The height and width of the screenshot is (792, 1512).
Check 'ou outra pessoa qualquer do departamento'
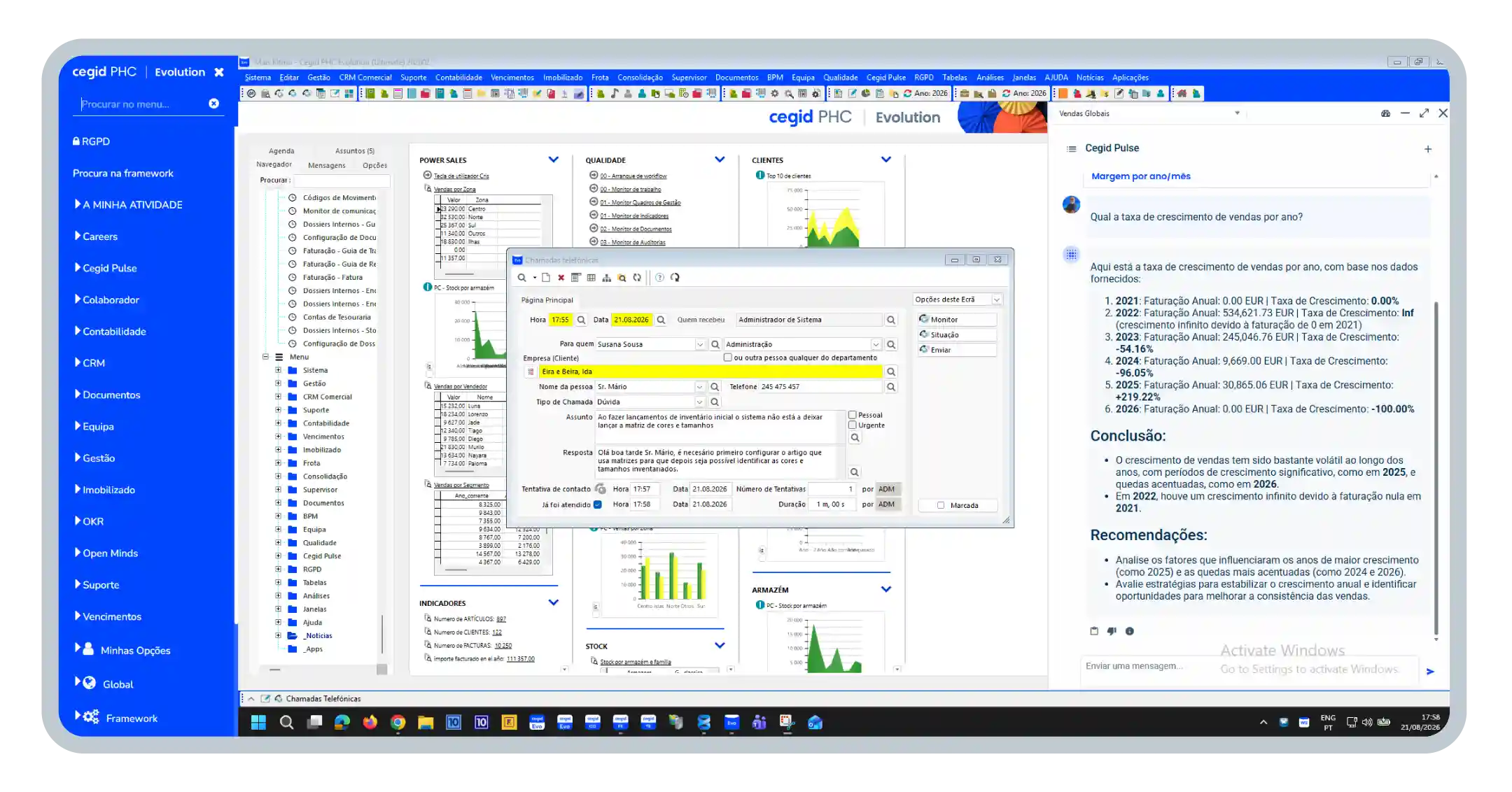tap(728, 358)
